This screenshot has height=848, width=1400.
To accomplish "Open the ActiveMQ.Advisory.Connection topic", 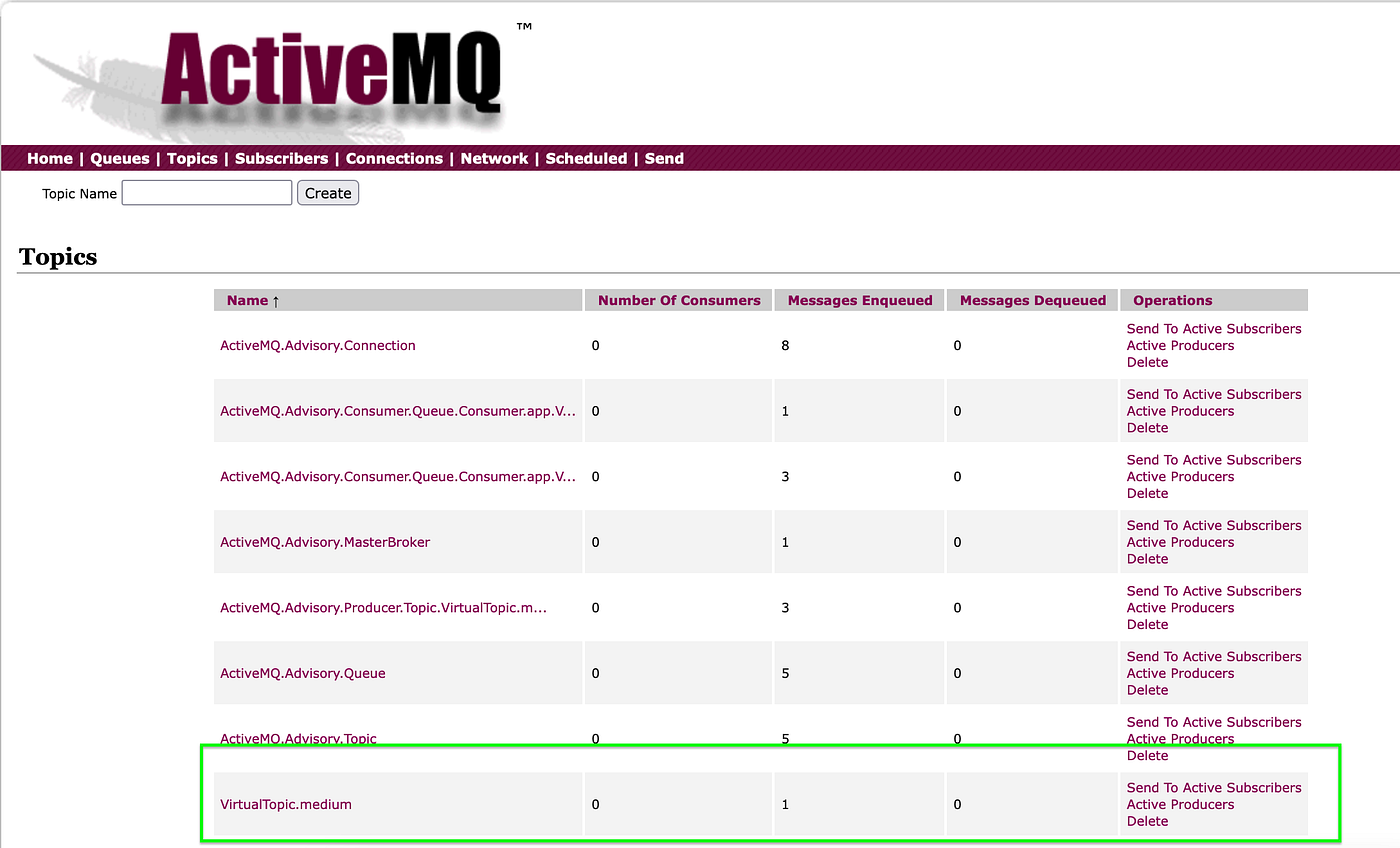I will (318, 345).
